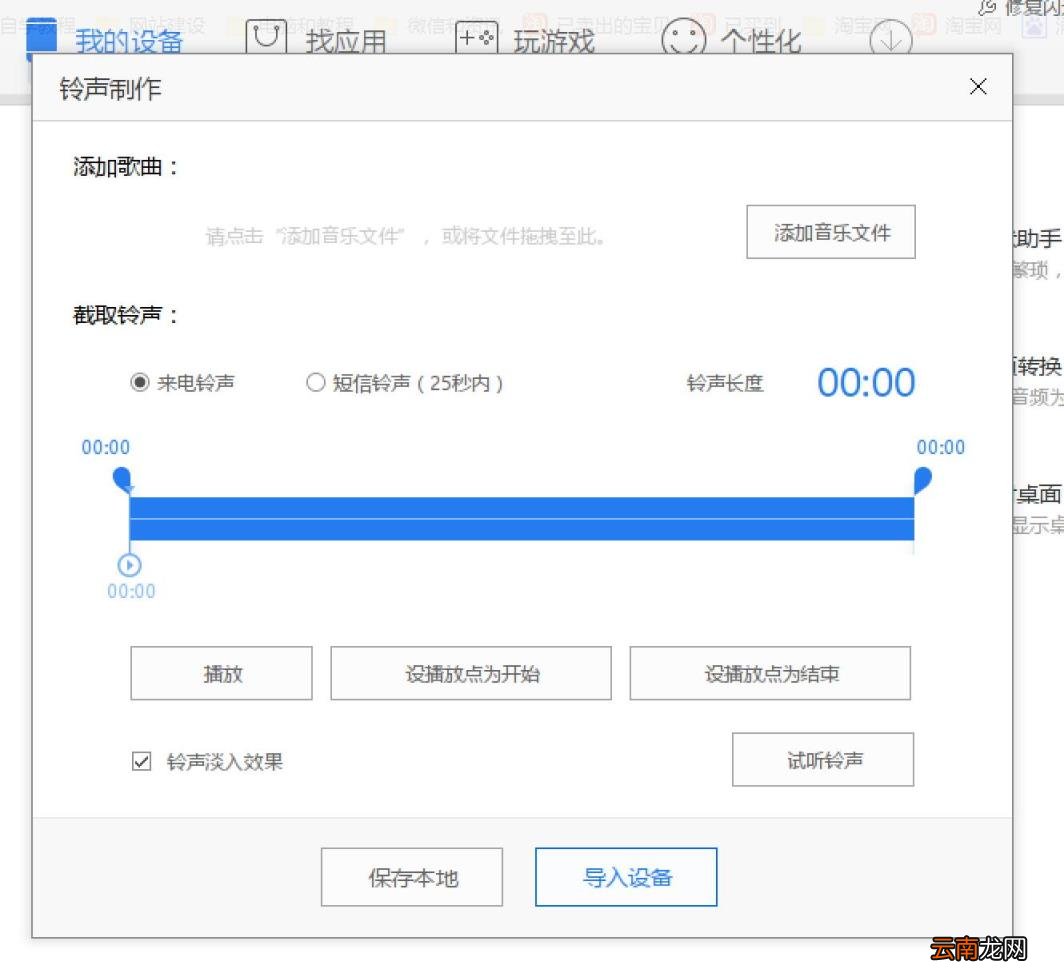Click the 导入设备 button
1064x977 pixels.
[x=626, y=877]
